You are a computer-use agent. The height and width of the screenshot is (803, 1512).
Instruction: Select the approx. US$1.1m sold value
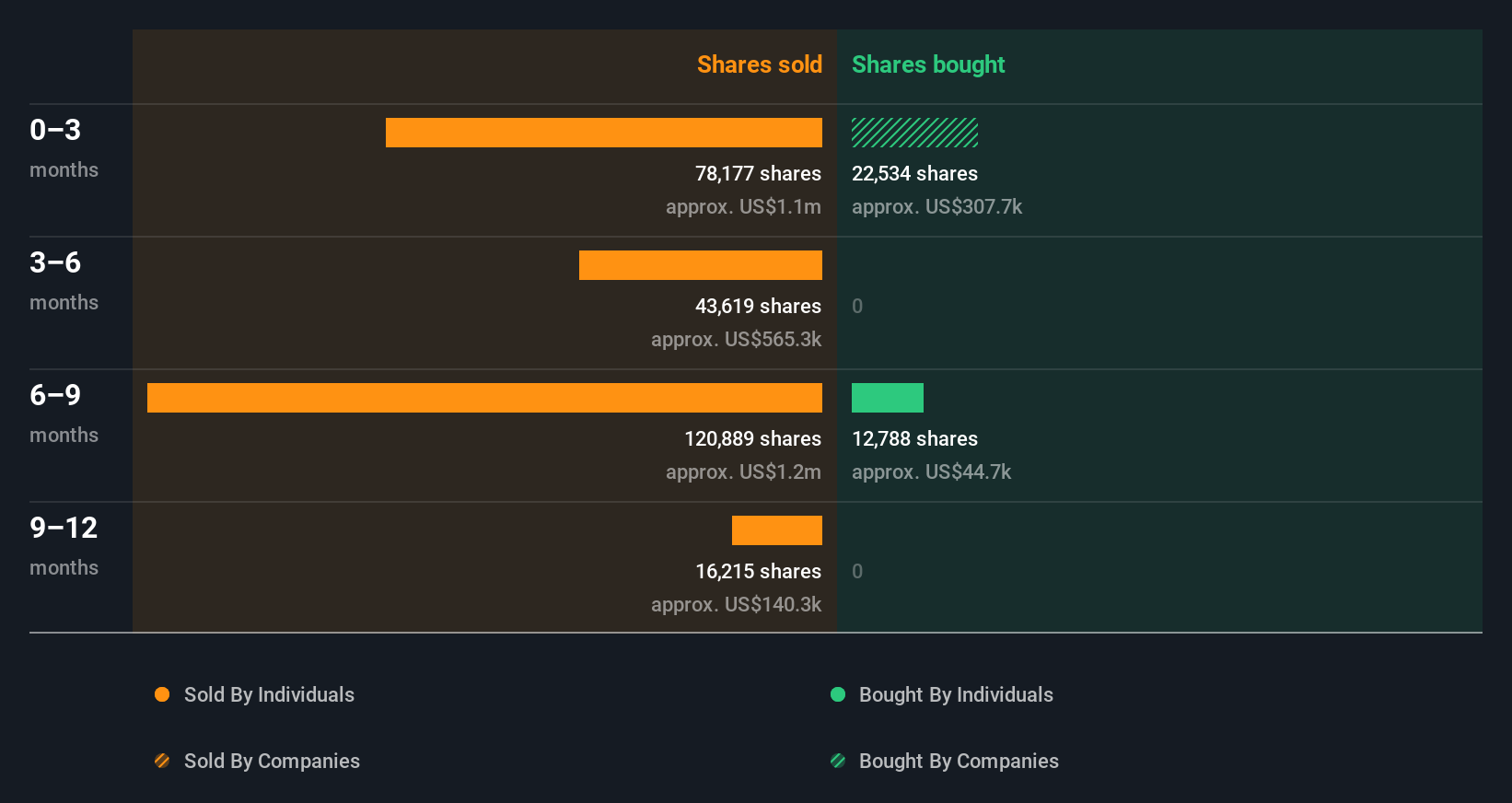coord(743,206)
